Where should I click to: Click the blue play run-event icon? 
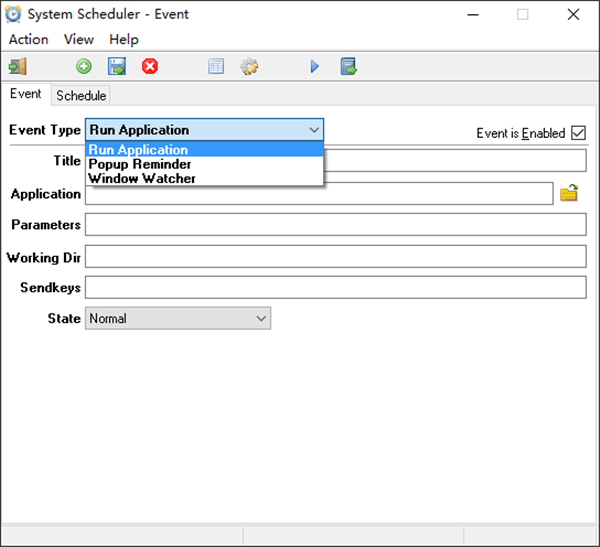pyautogui.click(x=315, y=66)
